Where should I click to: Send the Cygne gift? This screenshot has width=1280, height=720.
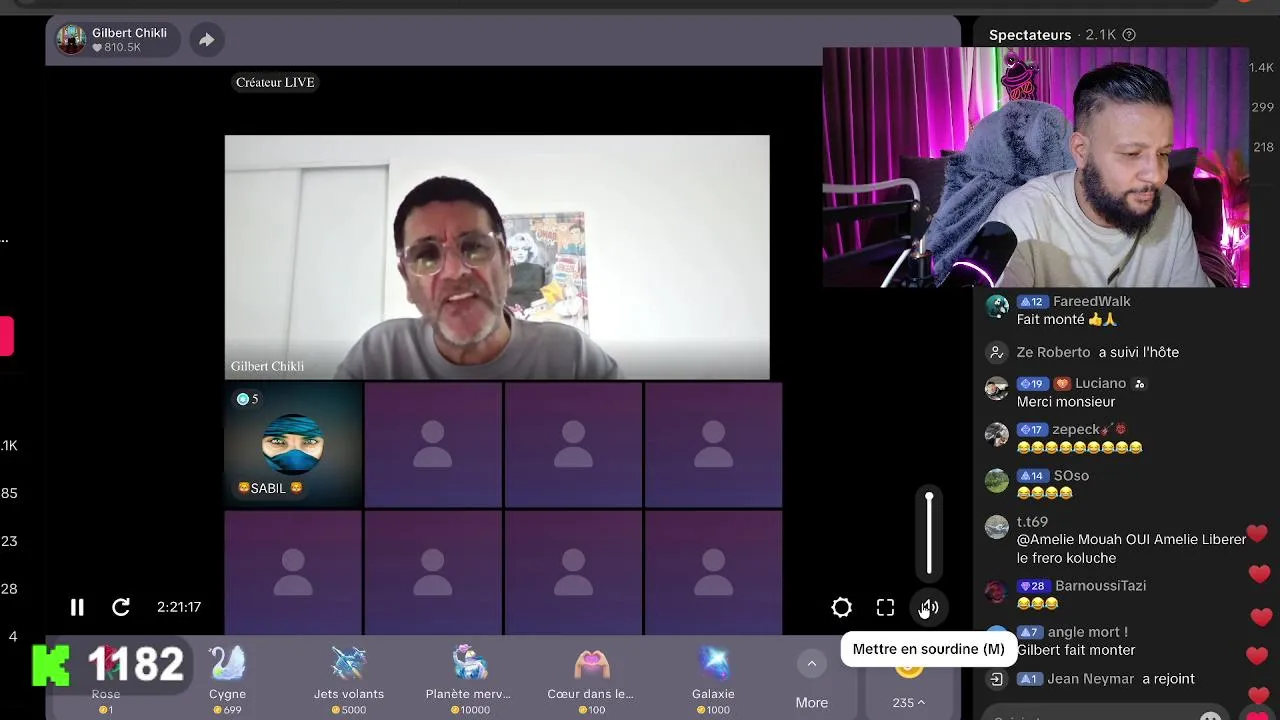coord(227,680)
